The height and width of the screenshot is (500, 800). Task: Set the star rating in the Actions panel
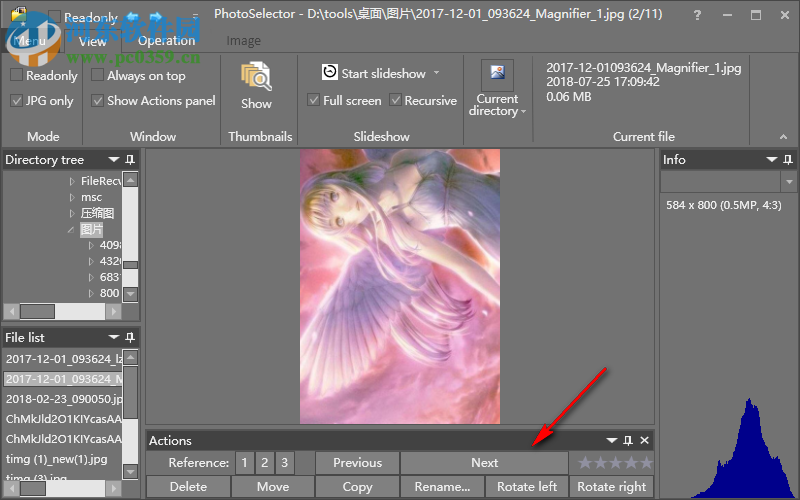pos(615,463)
